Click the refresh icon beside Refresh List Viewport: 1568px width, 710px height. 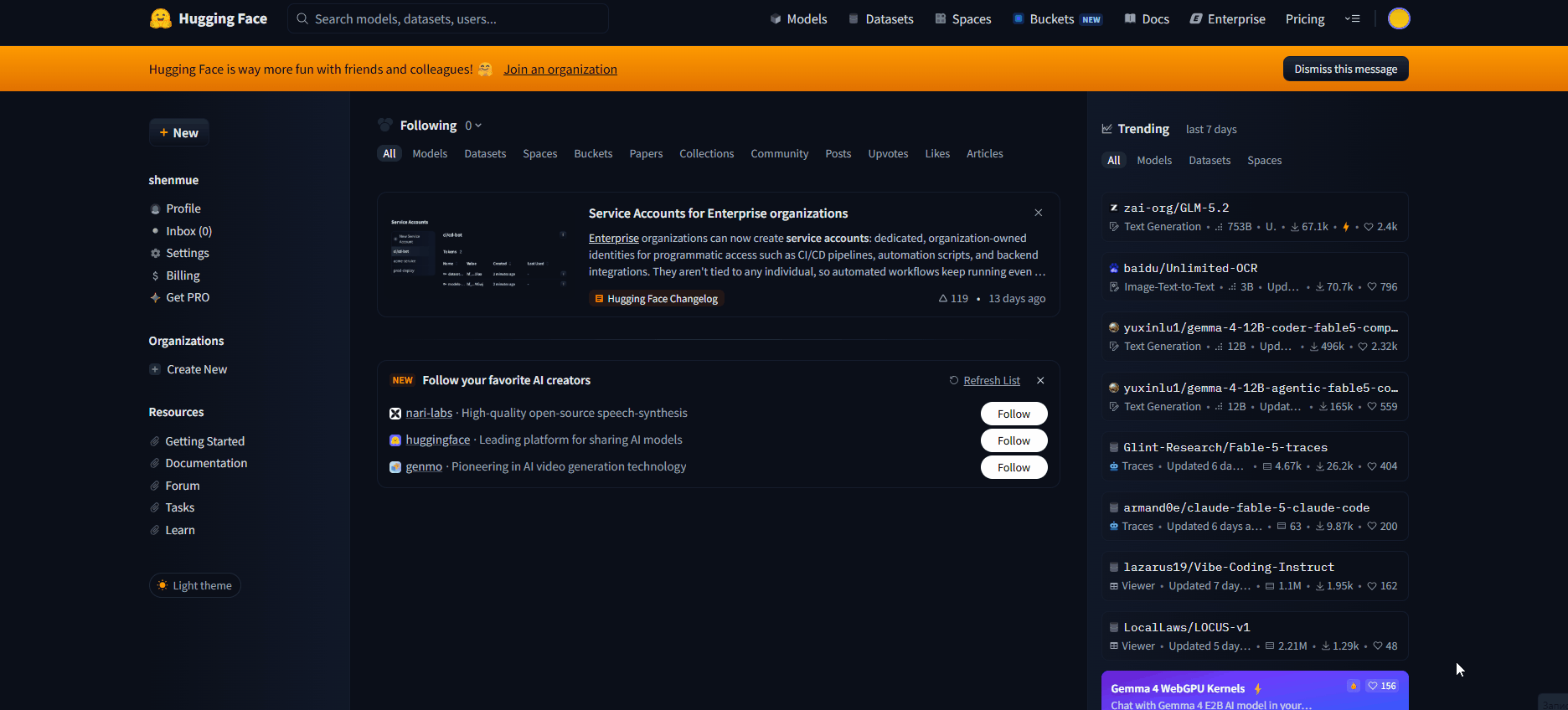954,380
